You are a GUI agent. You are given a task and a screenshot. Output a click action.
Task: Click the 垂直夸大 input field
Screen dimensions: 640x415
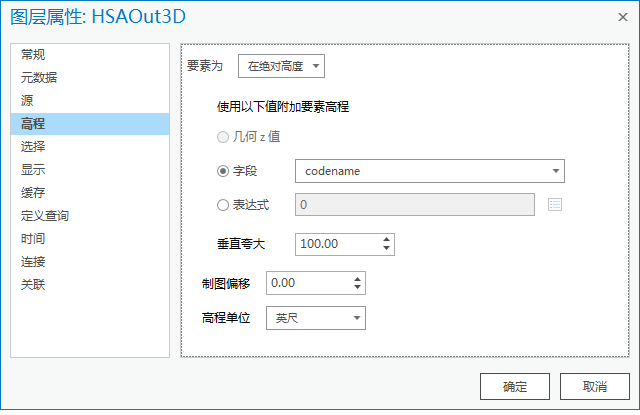pos(337,244)
